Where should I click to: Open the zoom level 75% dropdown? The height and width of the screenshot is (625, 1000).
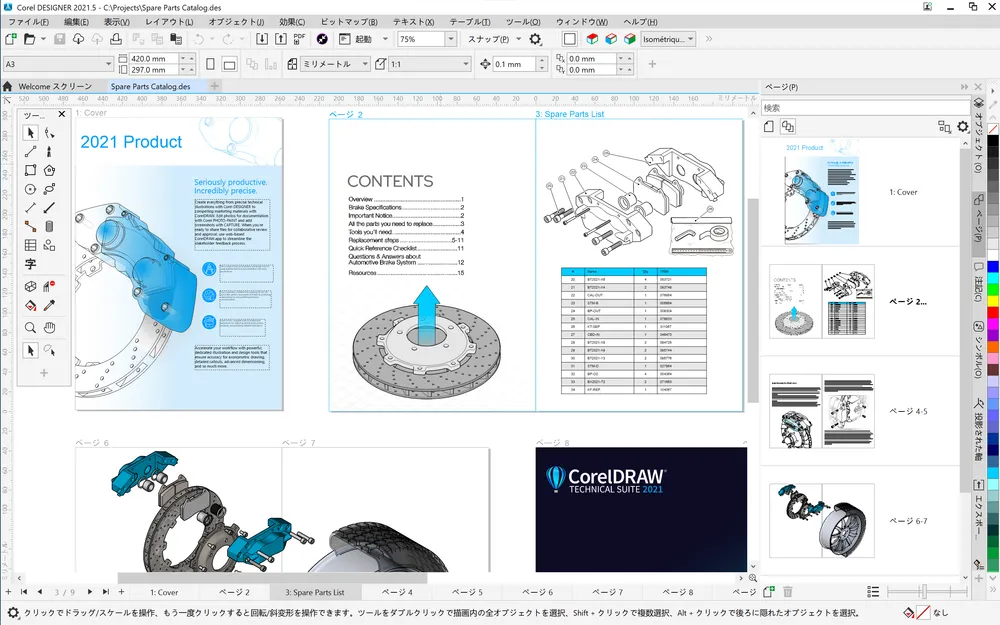451,39
